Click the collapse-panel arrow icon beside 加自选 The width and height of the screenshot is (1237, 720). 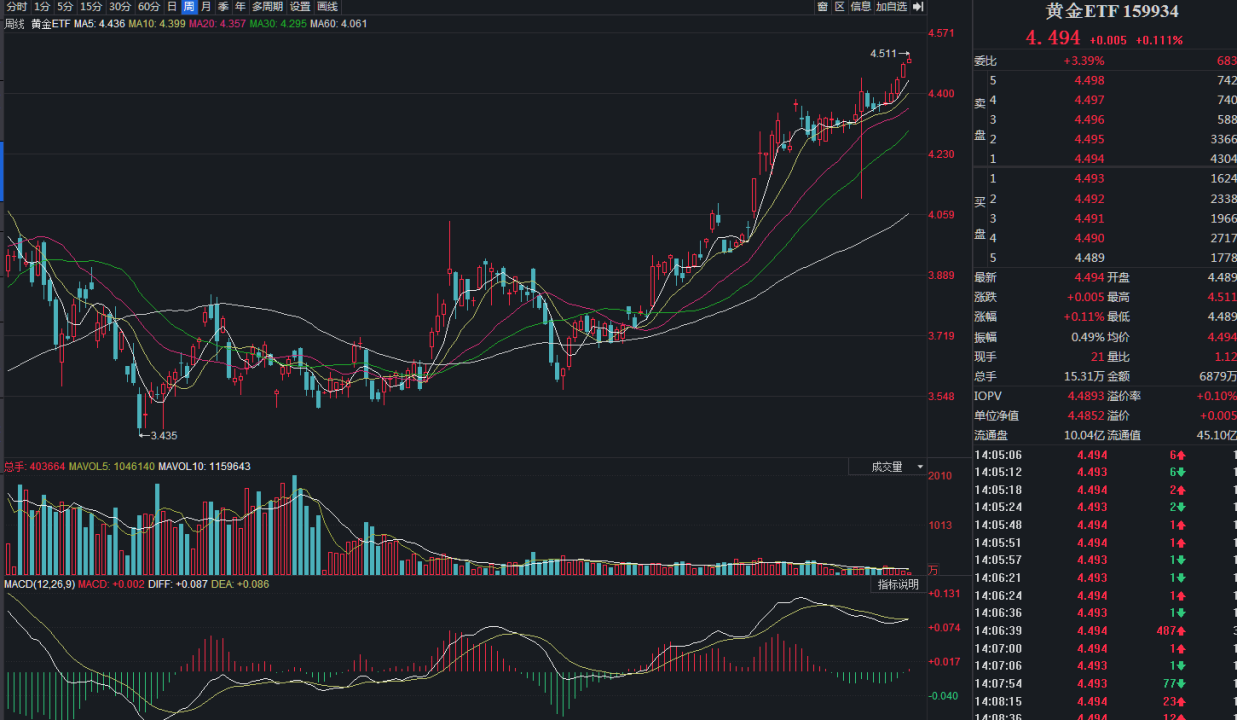[x=917, y=7]
